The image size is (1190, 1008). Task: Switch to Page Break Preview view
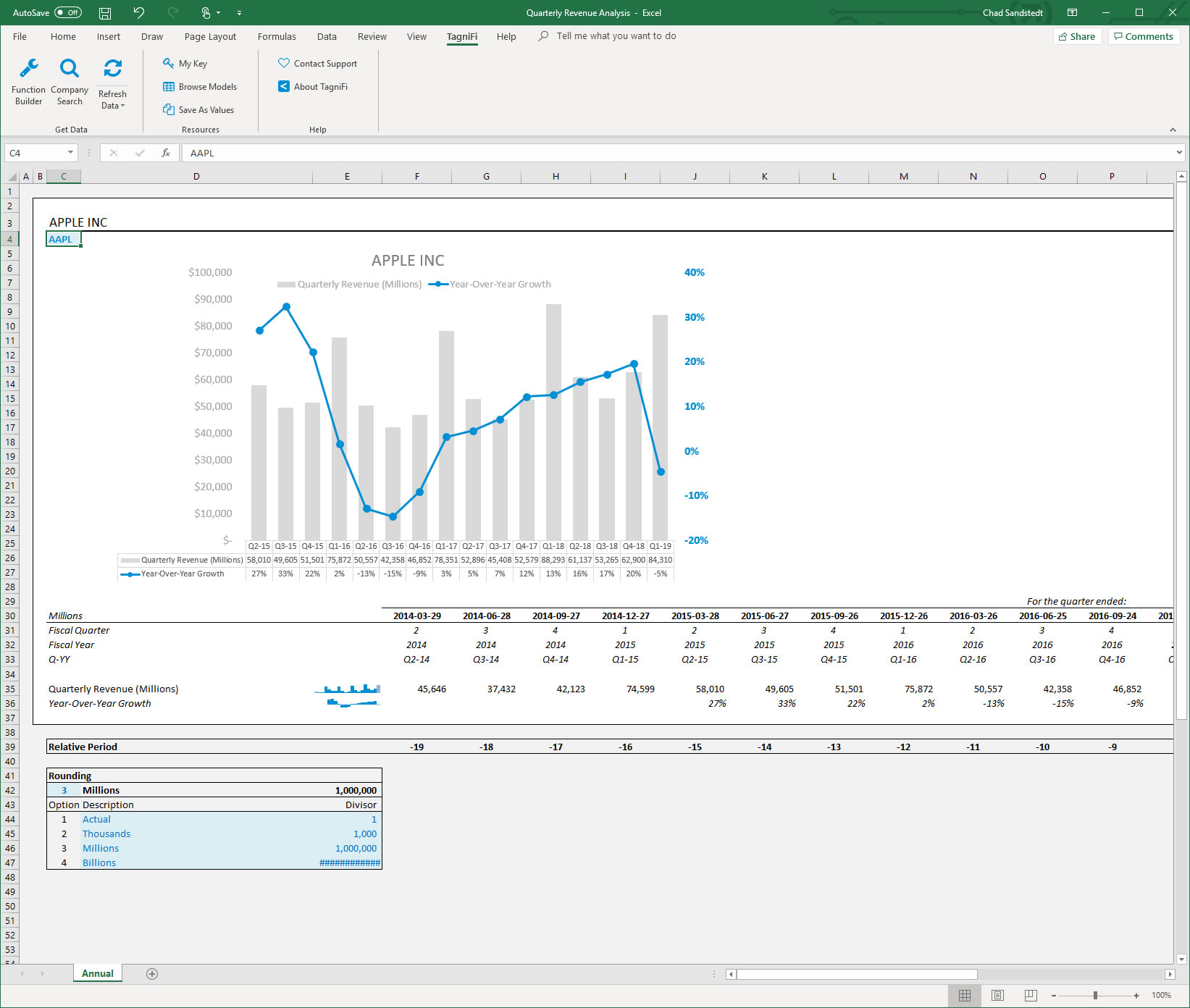(x=1031, y=996)
